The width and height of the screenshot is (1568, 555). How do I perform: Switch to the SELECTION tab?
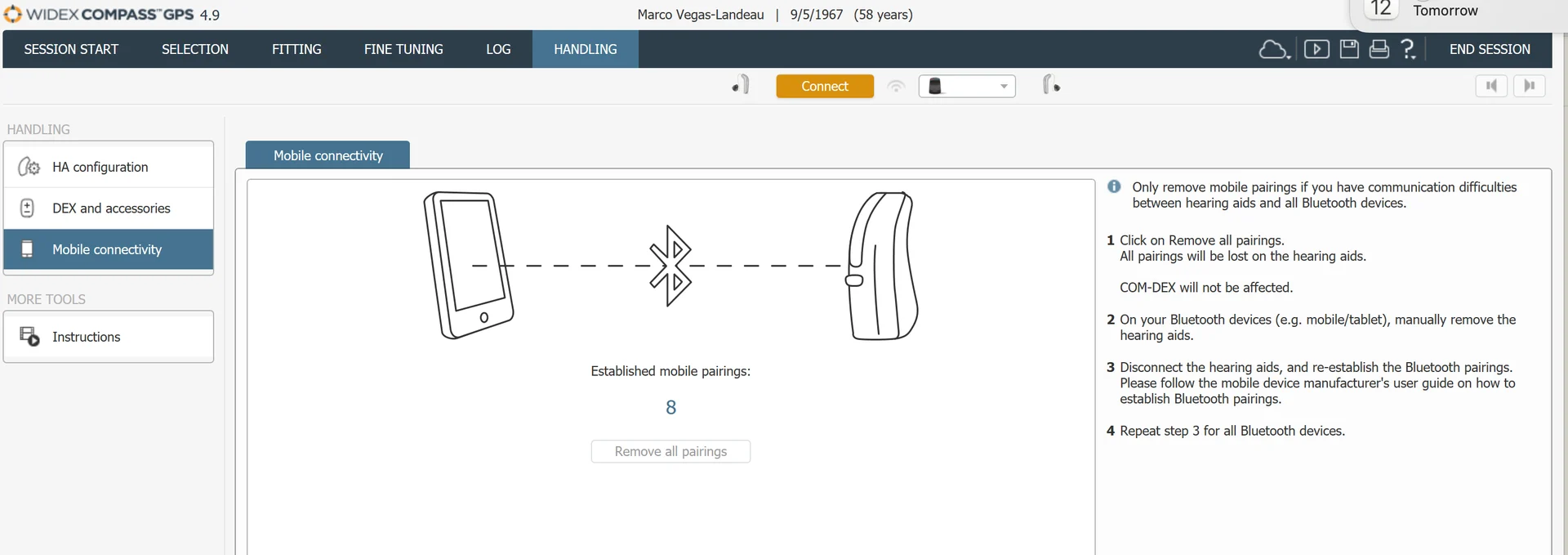click(195, 49)
